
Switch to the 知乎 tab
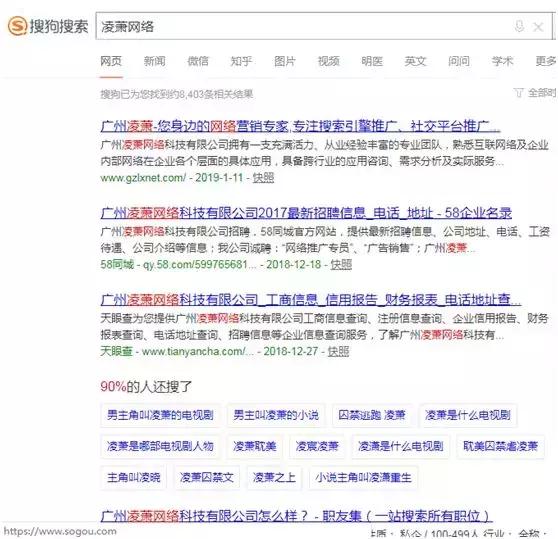241,61
